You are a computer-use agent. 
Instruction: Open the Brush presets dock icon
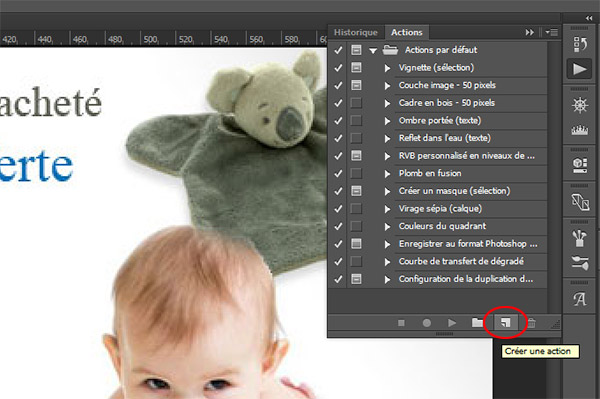coord(580,238)
